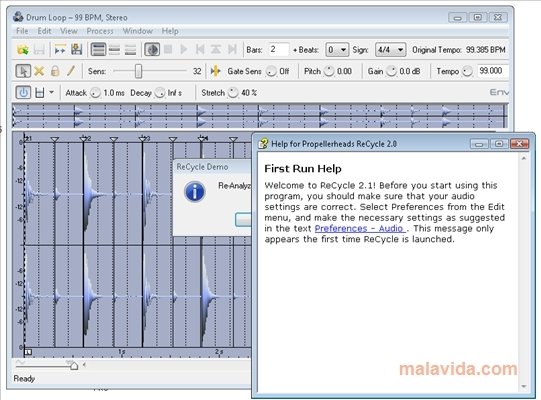
Task: Click the Transient Shaper gate icon
Action: [x=216, y=71]
